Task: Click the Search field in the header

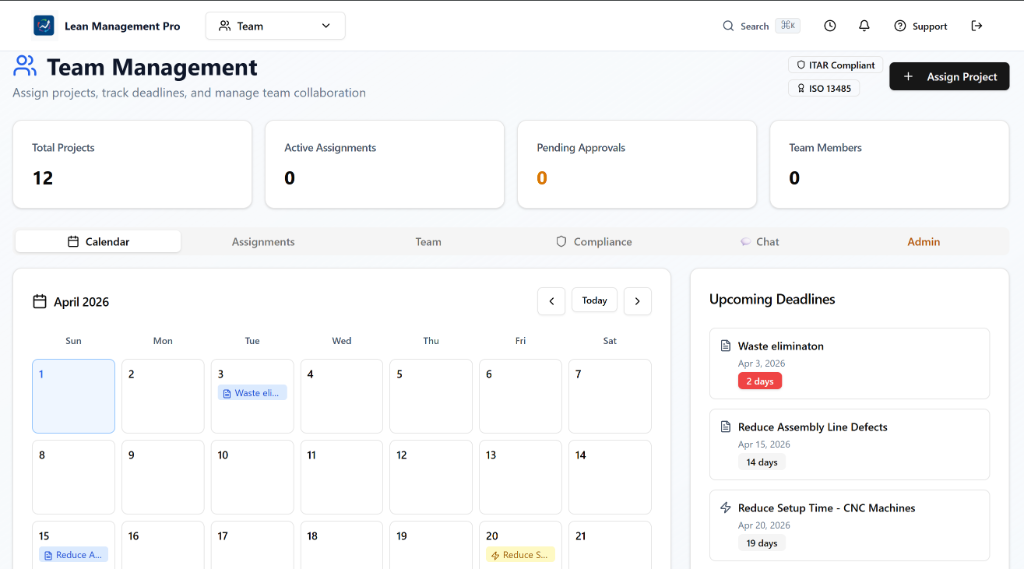Action: coord(761,26)
